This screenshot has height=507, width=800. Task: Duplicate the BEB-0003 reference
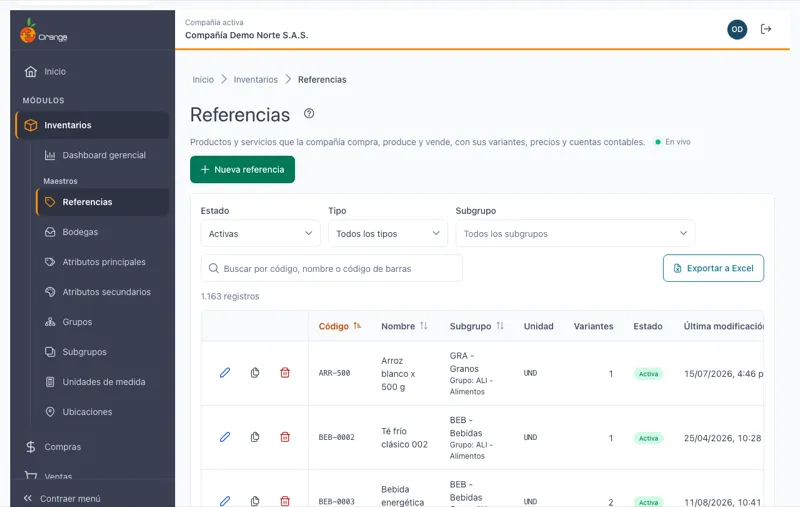pyautogui.click(x=255, y=501)
